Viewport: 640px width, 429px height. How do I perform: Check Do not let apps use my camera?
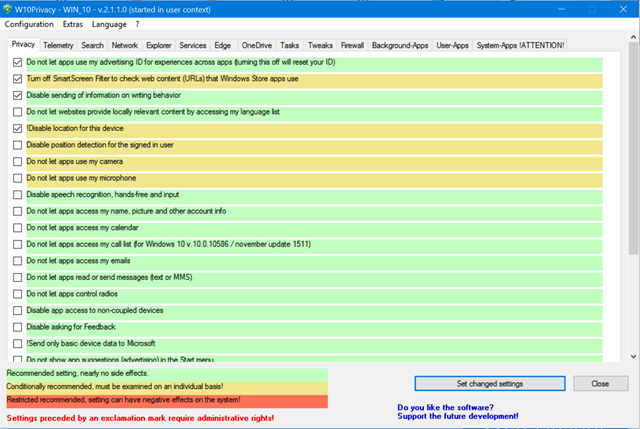click(x=17, y=162)
